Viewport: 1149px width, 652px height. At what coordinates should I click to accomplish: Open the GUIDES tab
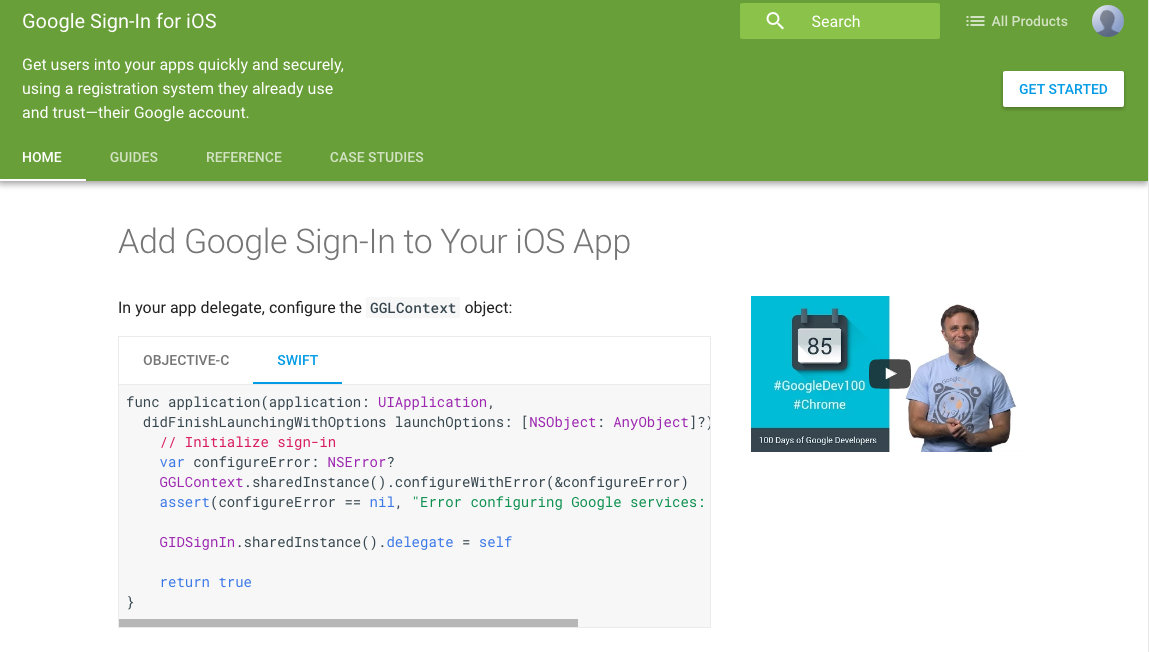(x=134, y=157)
